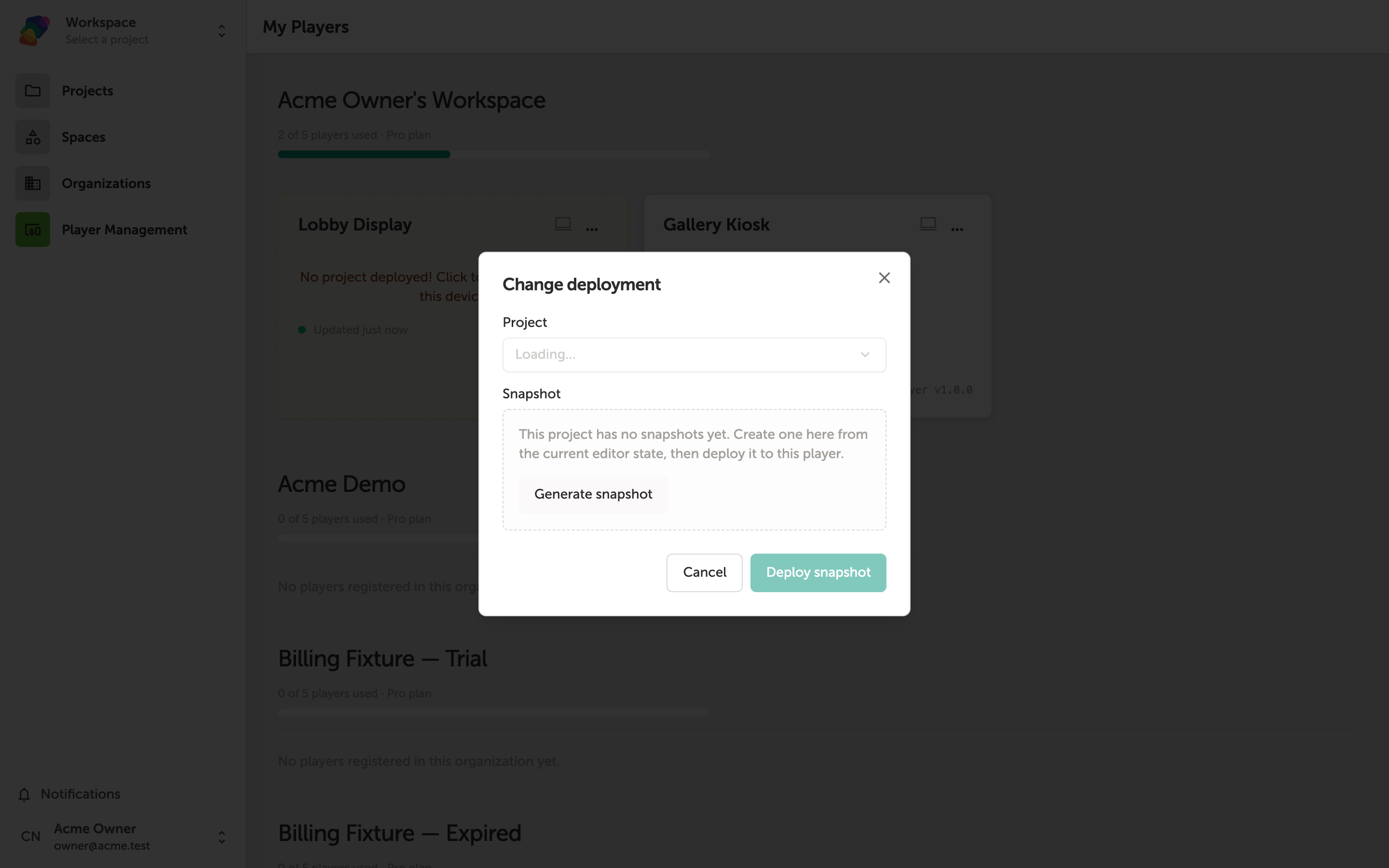1389x868 pixels.
Task: Click the Change deployment dialog title
Action: coord(582,285)
